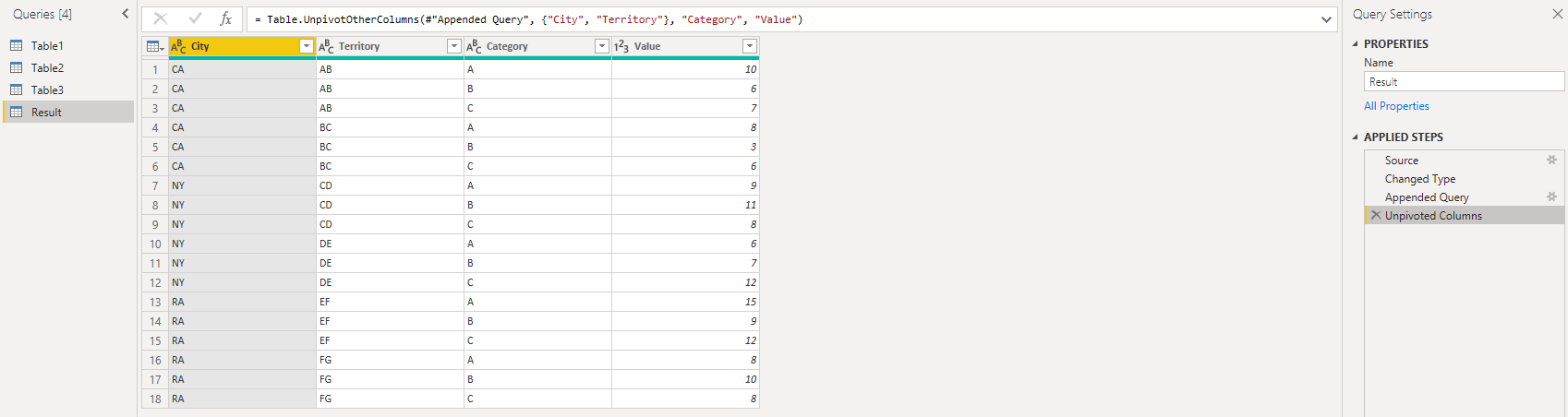Select row number 18 header
1568x417 pixels.
coord(155,399)
